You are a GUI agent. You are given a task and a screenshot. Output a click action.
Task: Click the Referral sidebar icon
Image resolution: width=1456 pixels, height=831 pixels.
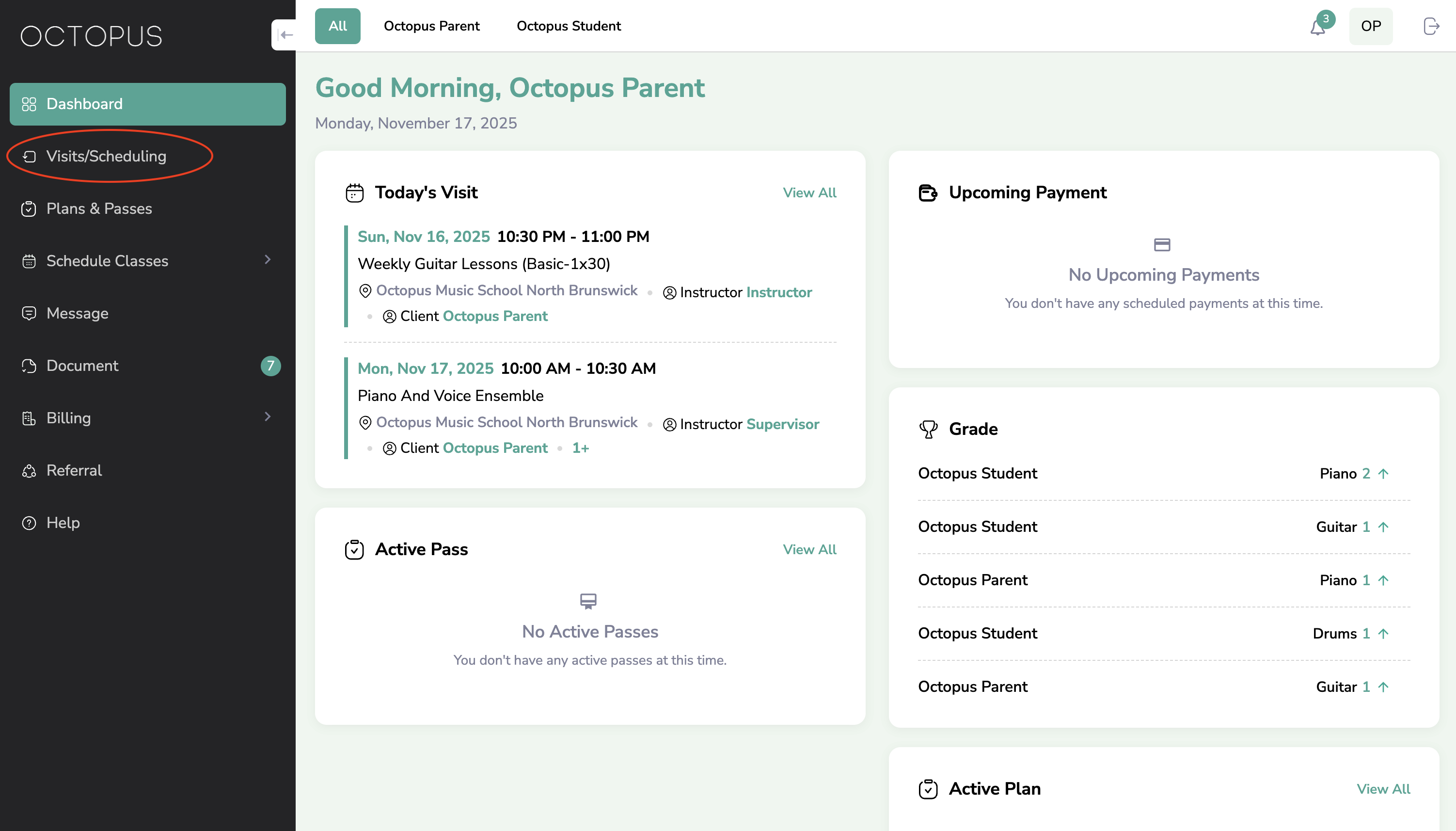click(x=29, y=471)
